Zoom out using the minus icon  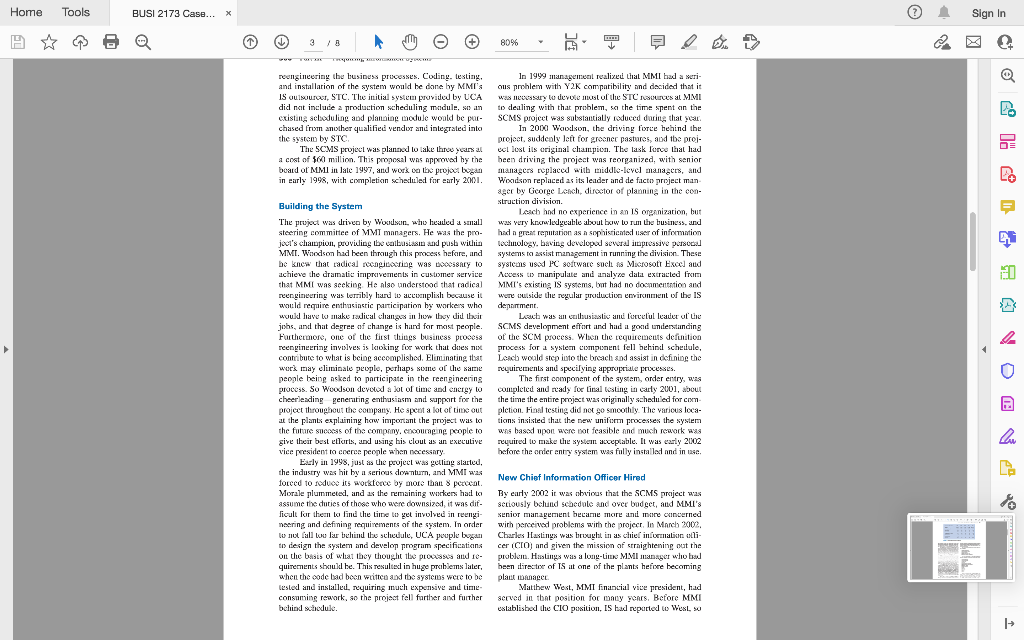pos(441,42)
